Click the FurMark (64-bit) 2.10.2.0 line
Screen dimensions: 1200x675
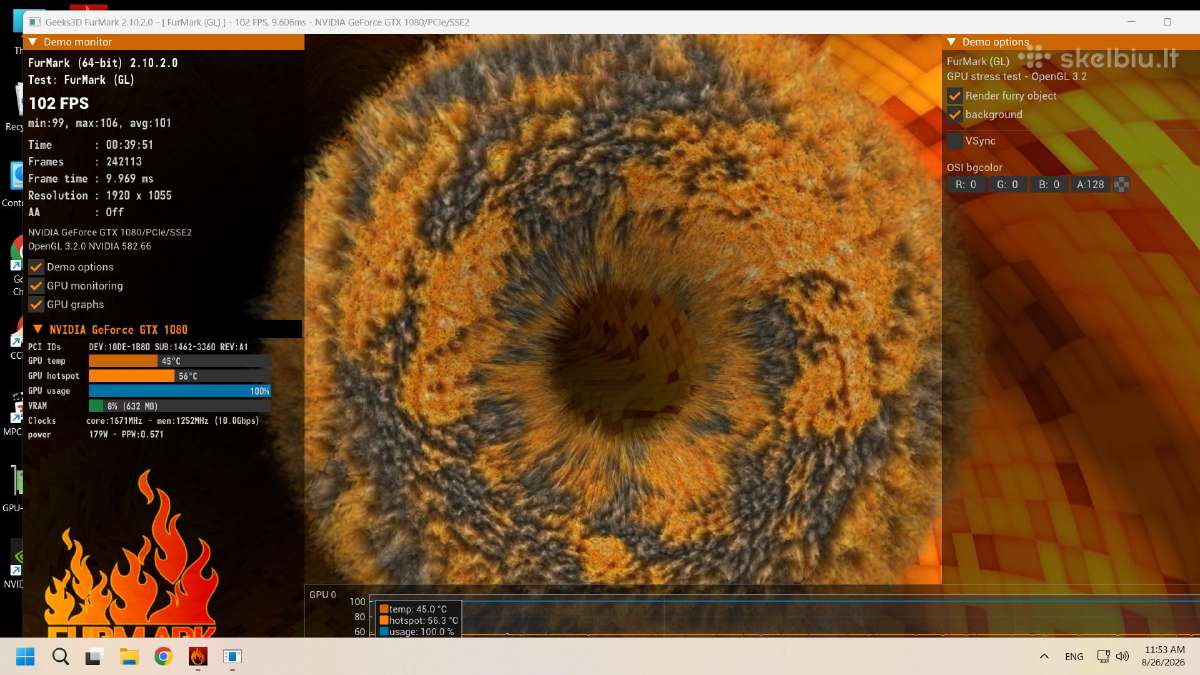point(103,63)
